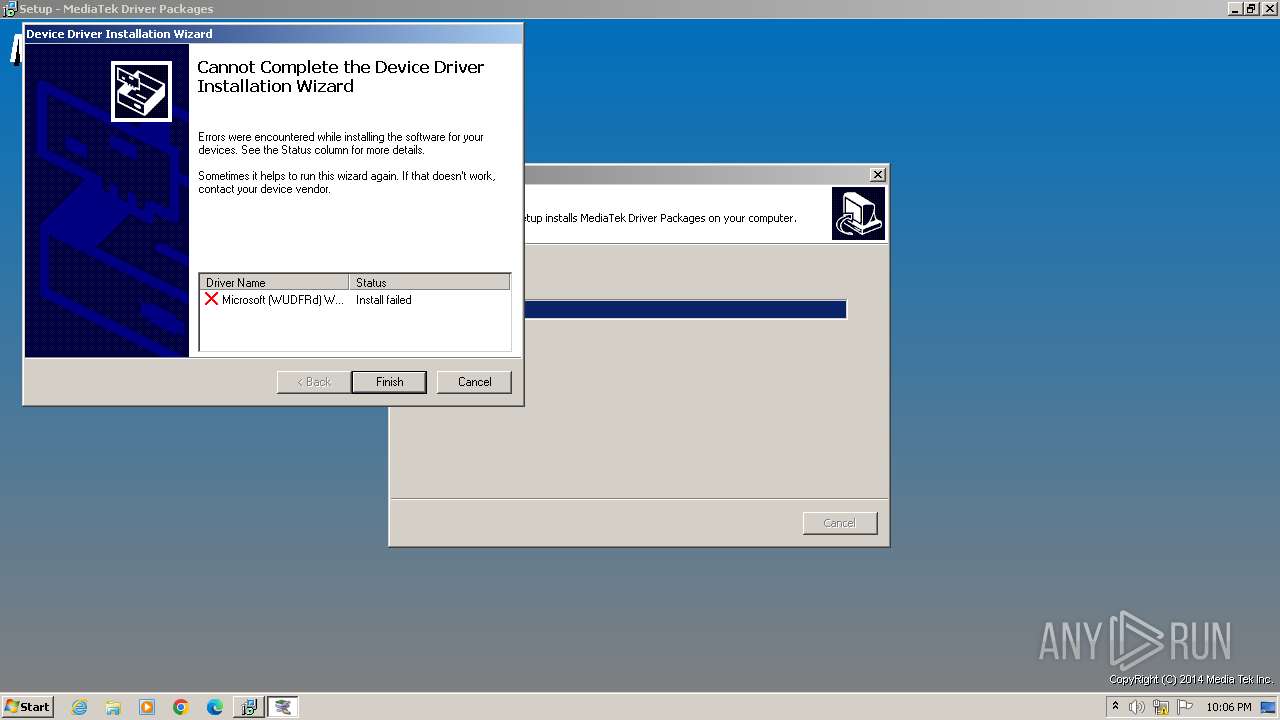Image resolution: width=1280 pixels, height=720 pixels.
Task: Click the Device Driver Installation Wizard title bar
Action: (272, 34)
